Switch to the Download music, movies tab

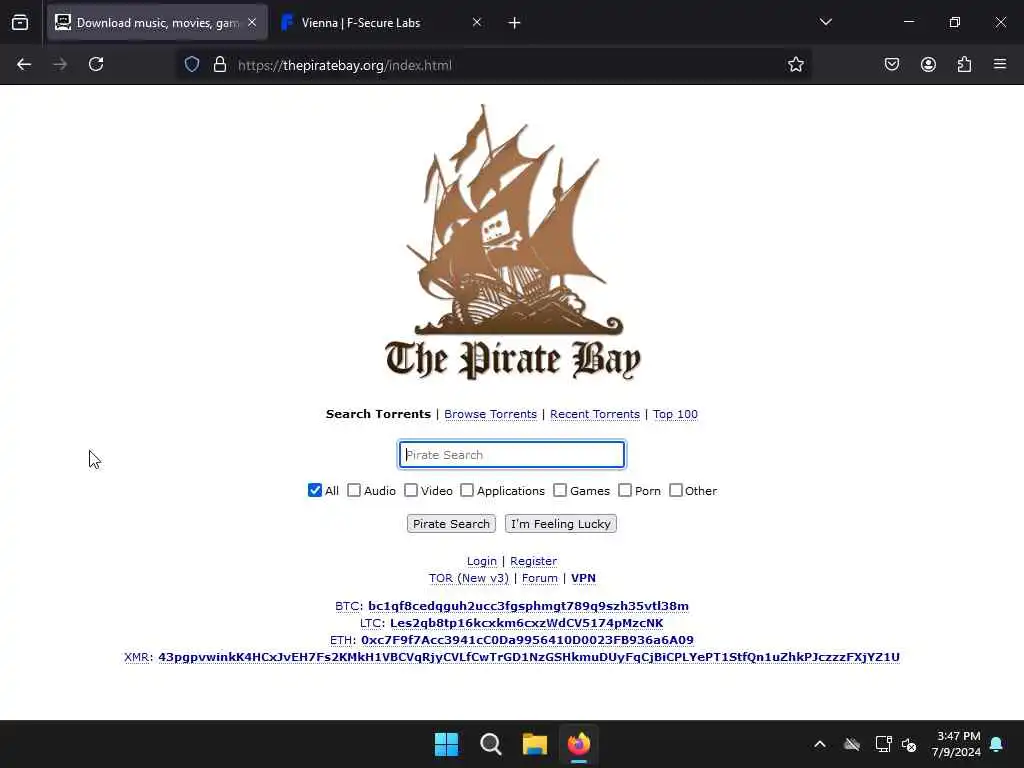[157, 23]
